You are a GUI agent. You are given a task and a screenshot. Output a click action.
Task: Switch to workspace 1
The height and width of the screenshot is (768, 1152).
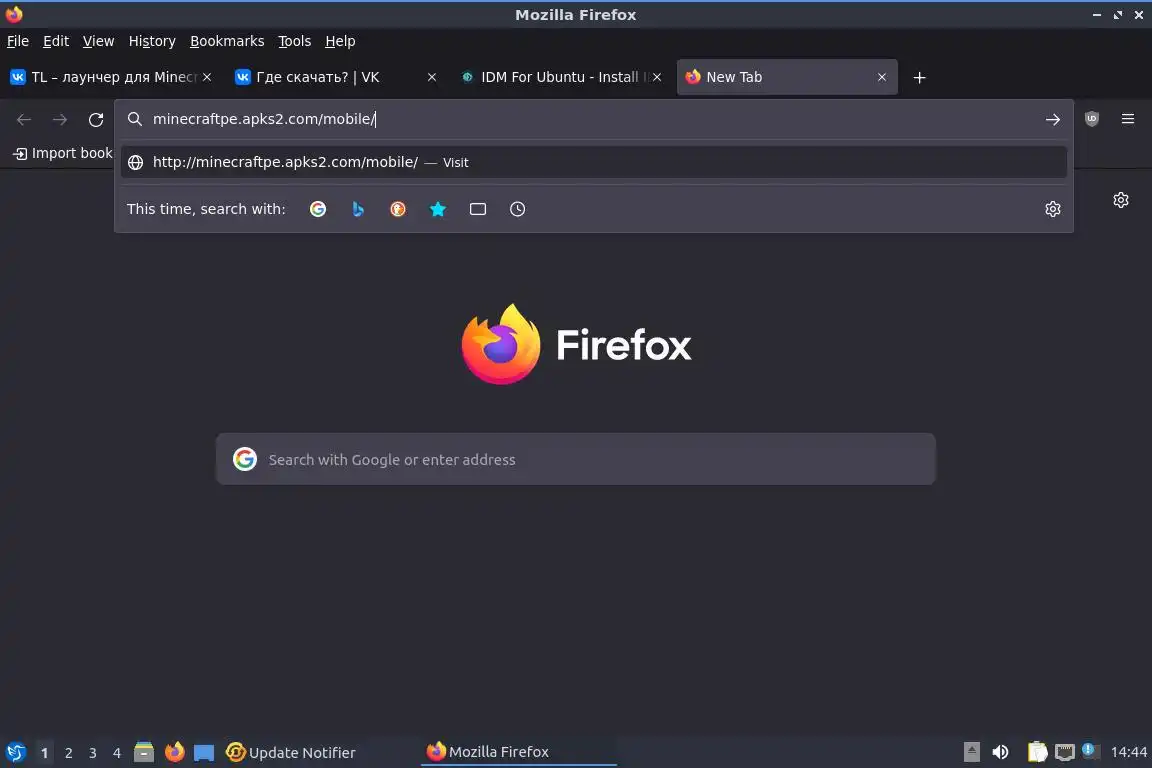(44, 753)
